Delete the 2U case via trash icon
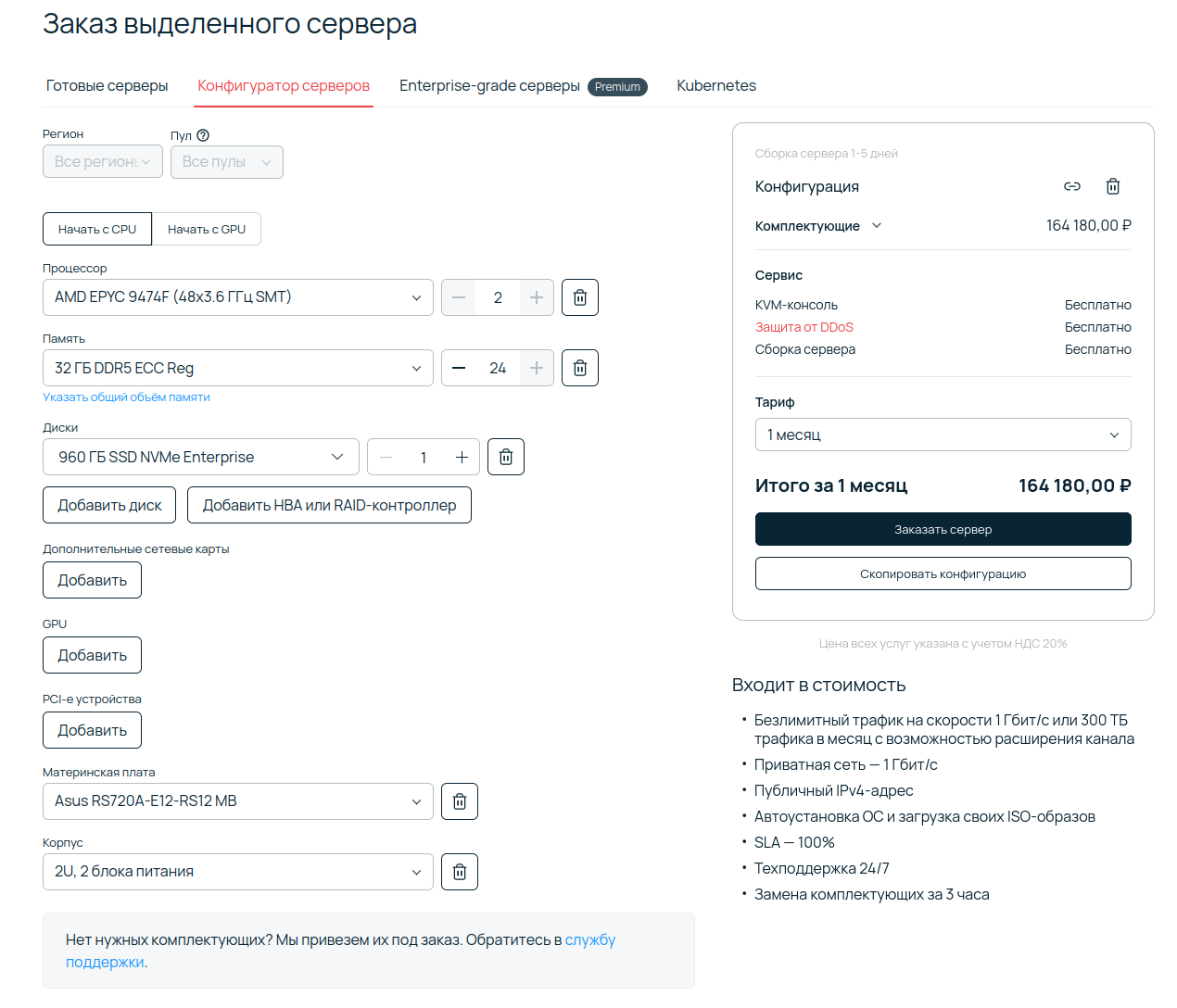Screen dimensions: 1177x1008 [x=460, y=872]
